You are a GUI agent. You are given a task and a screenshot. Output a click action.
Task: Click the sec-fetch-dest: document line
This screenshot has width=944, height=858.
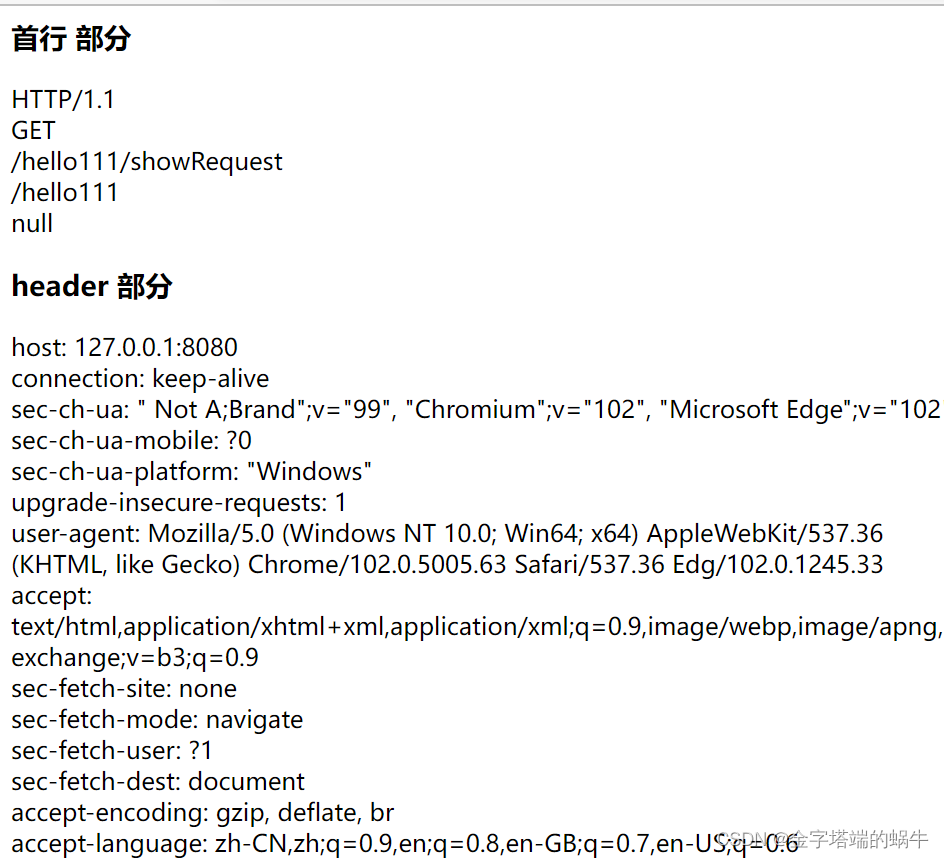pos(158,782)
